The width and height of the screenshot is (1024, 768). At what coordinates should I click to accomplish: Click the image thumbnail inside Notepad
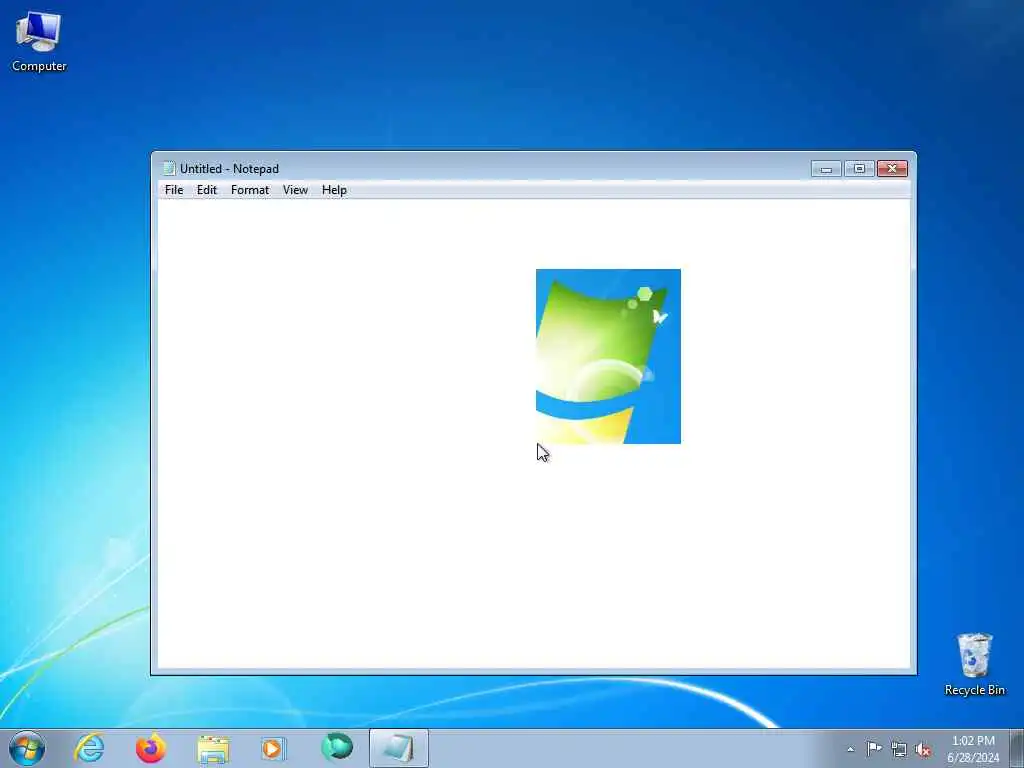tap(608, 356)
